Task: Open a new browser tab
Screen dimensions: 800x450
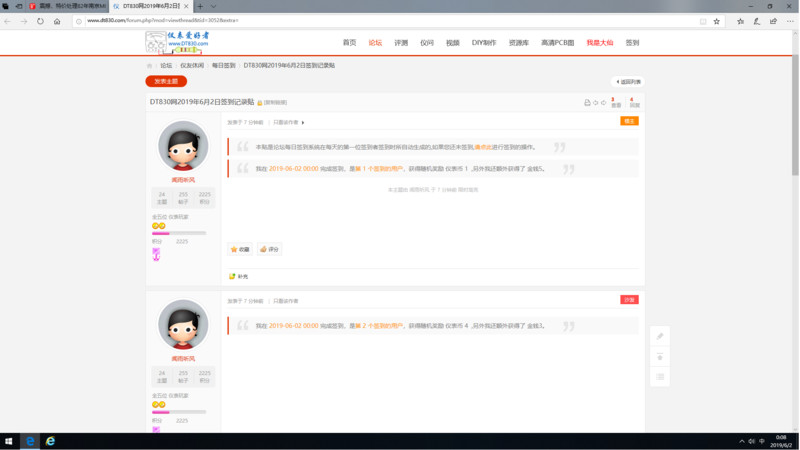Action: click(200, 6)
